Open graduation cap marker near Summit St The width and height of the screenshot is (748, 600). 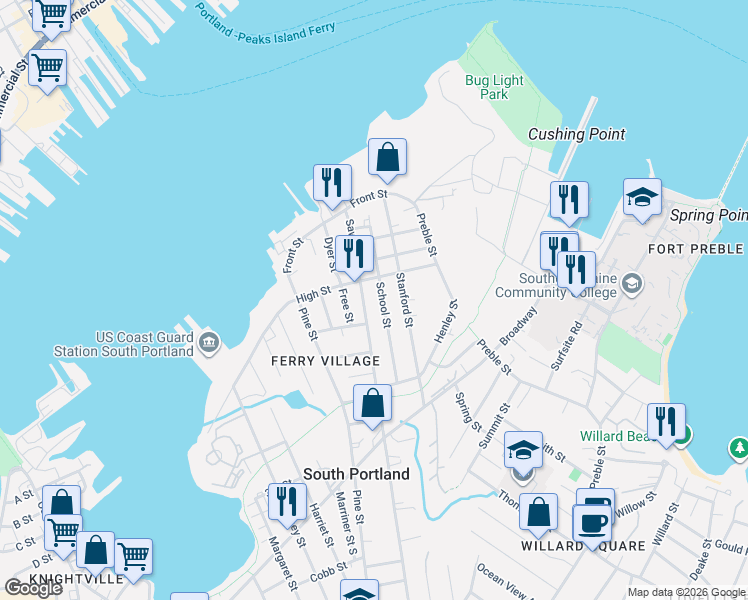523,454
